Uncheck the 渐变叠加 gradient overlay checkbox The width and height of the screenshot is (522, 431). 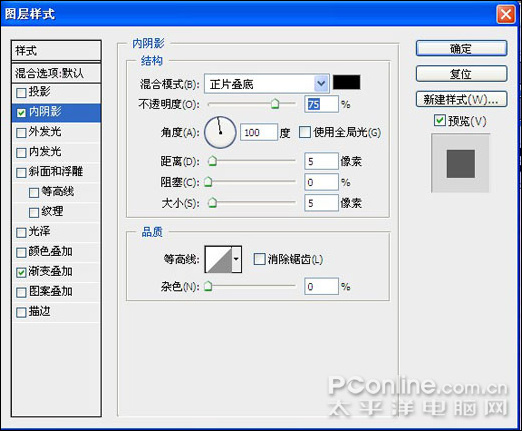tap(21, 273)
